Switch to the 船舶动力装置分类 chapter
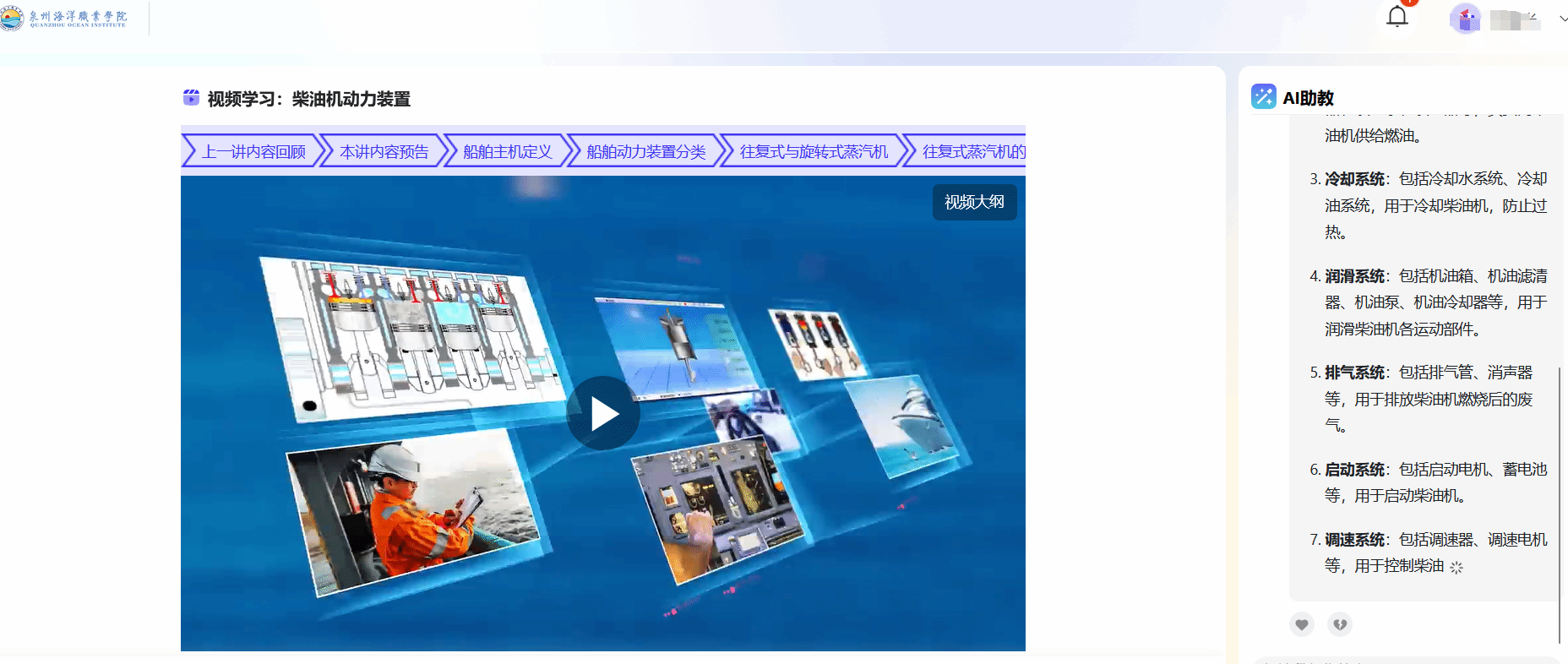 (645, 152)
